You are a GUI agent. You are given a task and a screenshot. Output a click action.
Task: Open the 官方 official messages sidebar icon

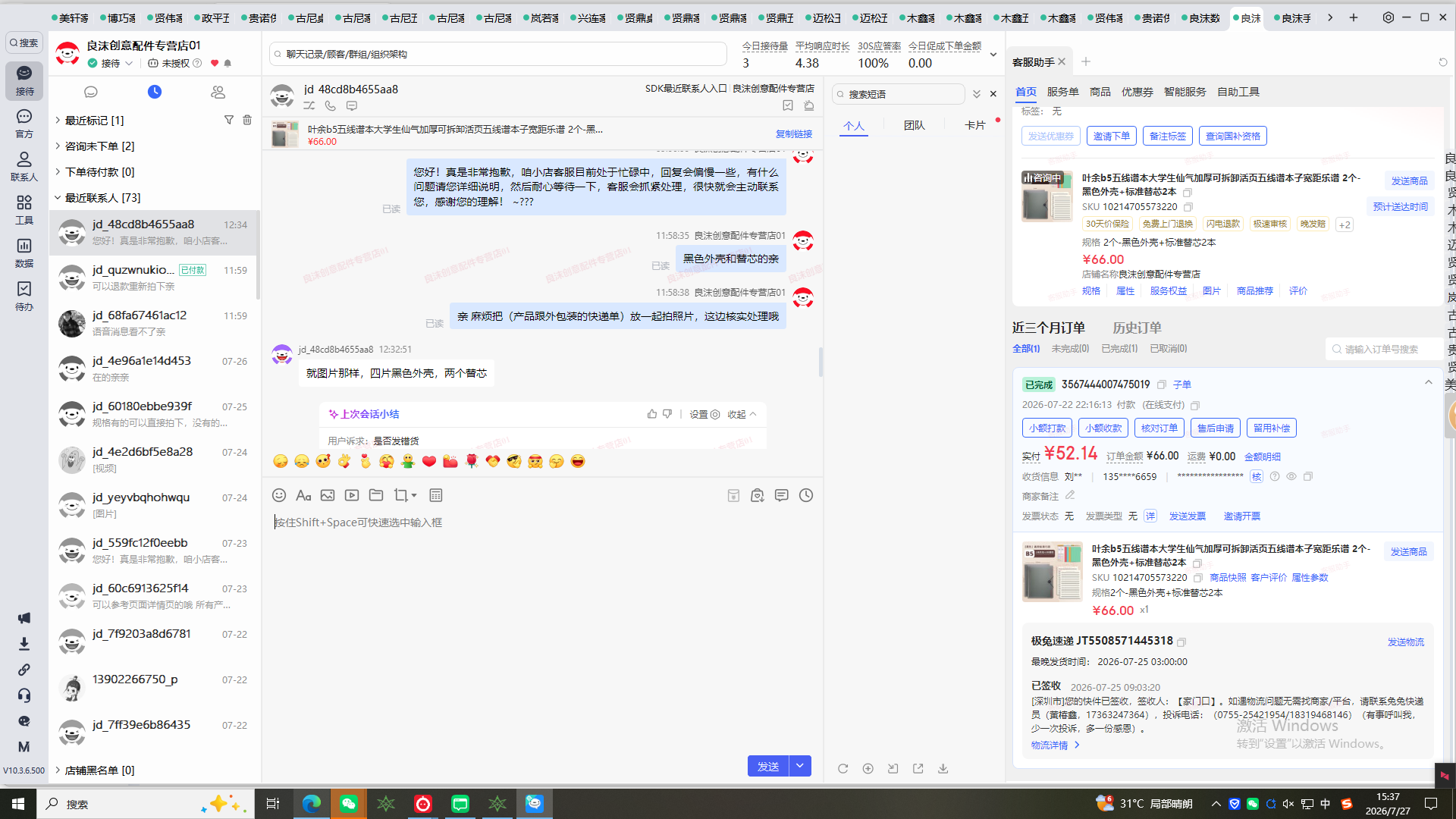coord(24,124)
